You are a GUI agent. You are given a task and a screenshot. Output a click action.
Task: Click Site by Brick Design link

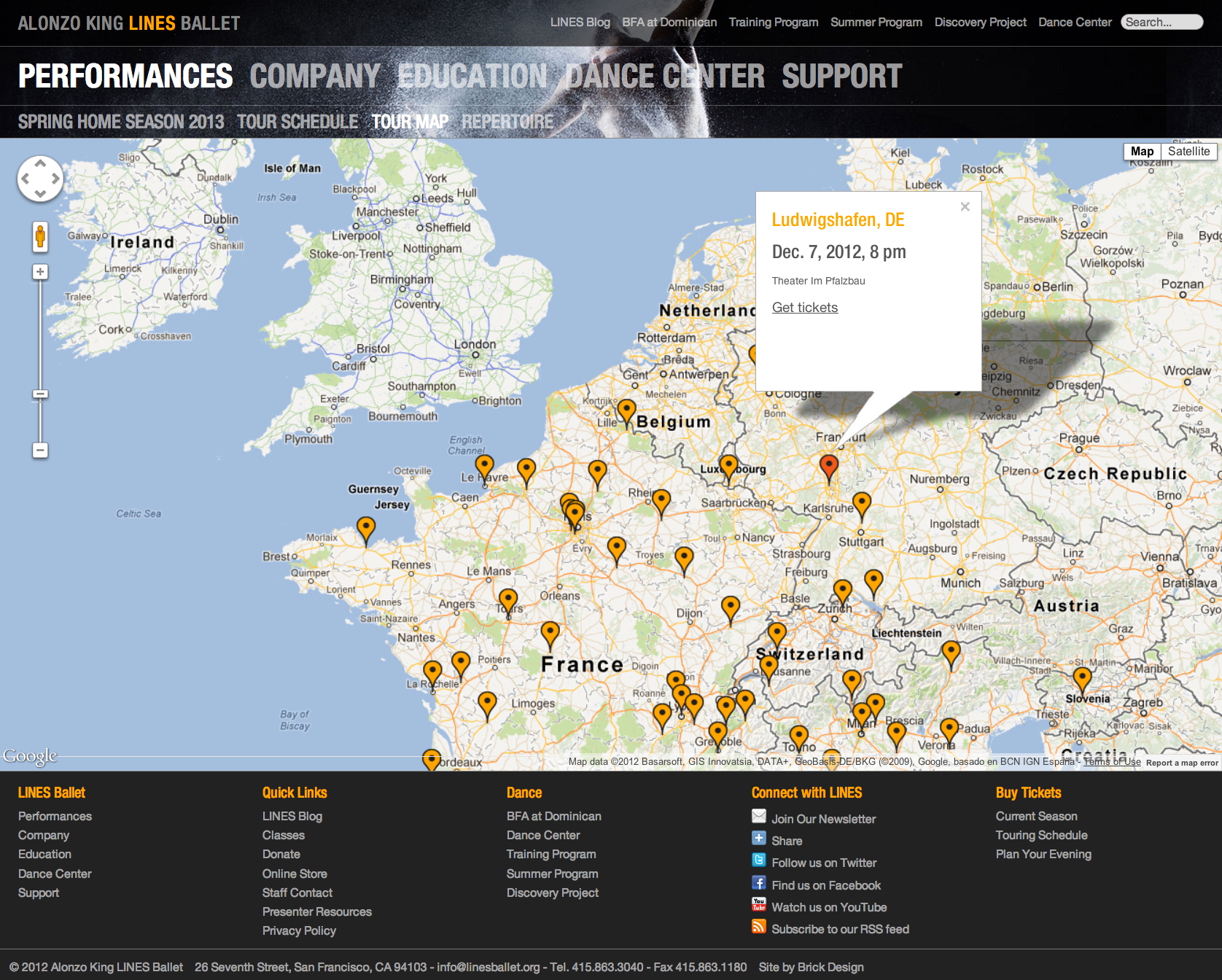tap(812, 967)
